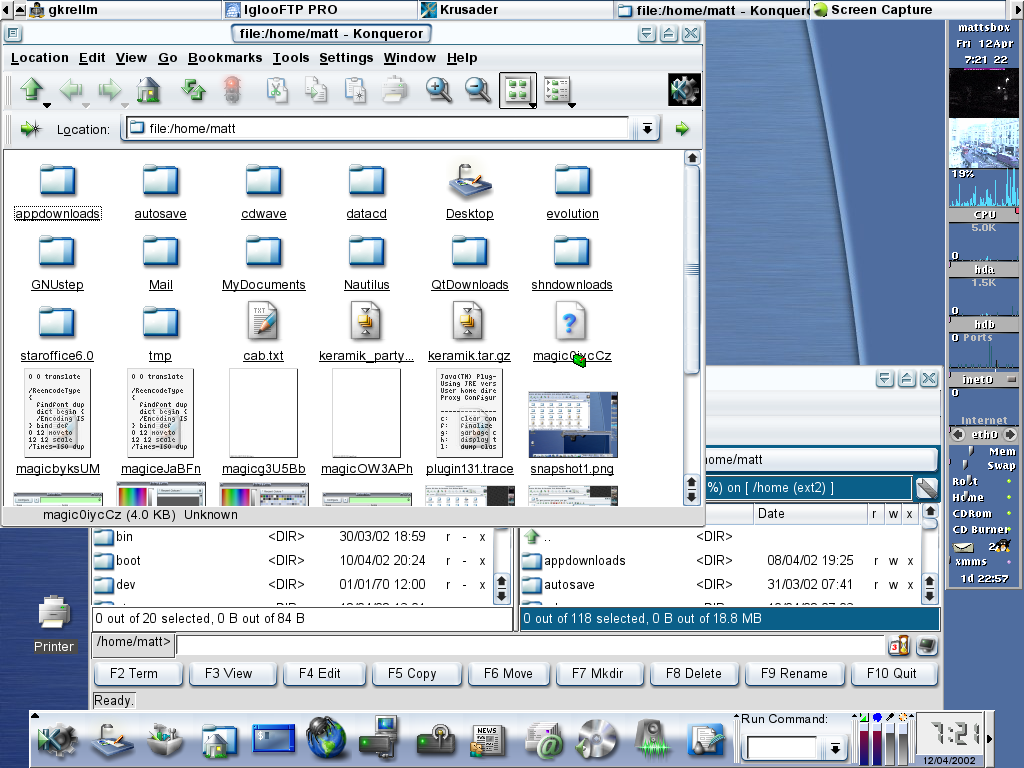The image size is (1024, 768).
Task: Open the Bookmarks menu
Action: click(225, 57)
